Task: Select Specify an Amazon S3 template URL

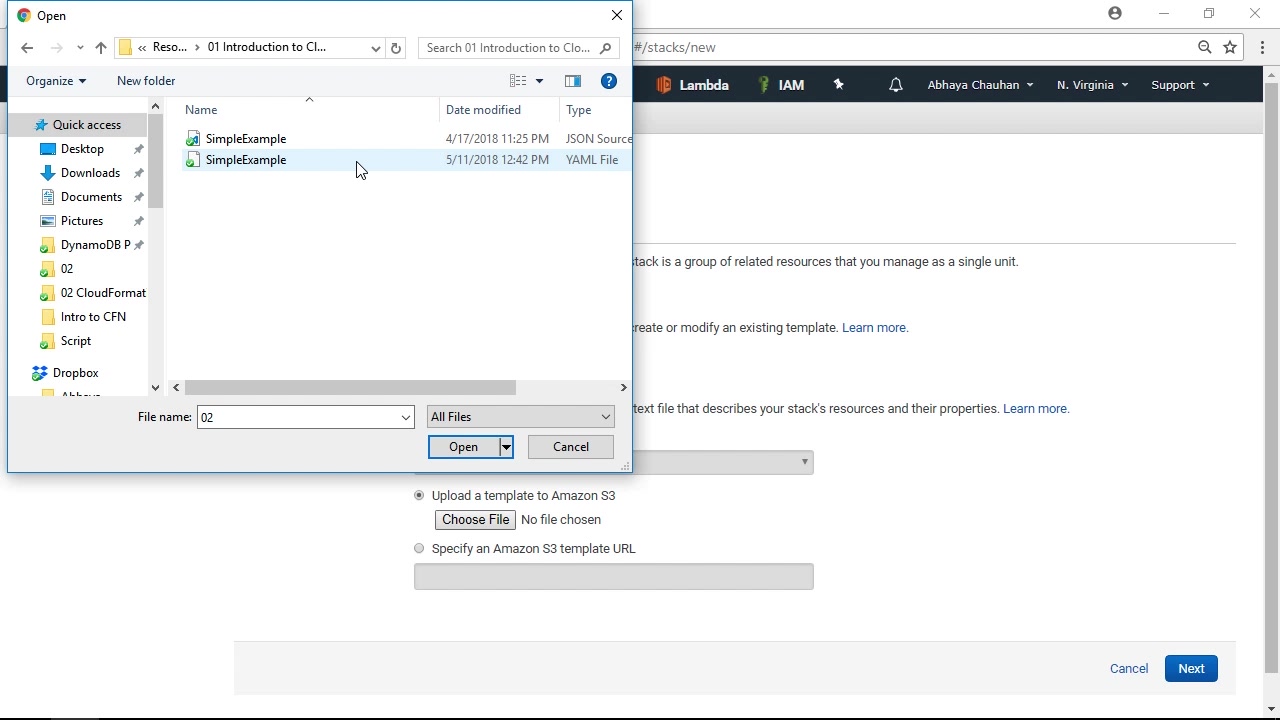Action: coord(419,548)
